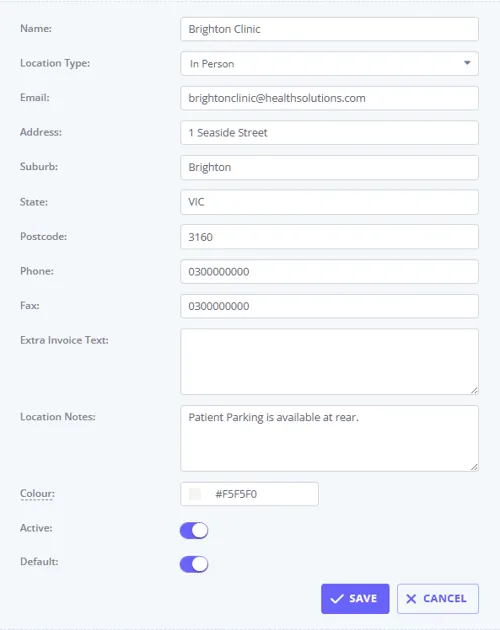Image resolution: width=500 pixels, height=630 pixels.
Task: Click the Suburb field containing Brighton
Action: 329,167
